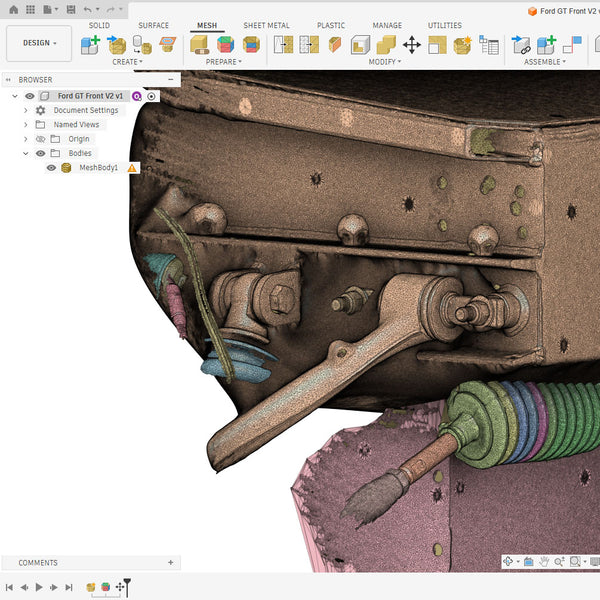The height and width of the screenshot is (600, 600).
Task: Switch to the SHEET METAL tab
Action: click(x=266, y=25)
